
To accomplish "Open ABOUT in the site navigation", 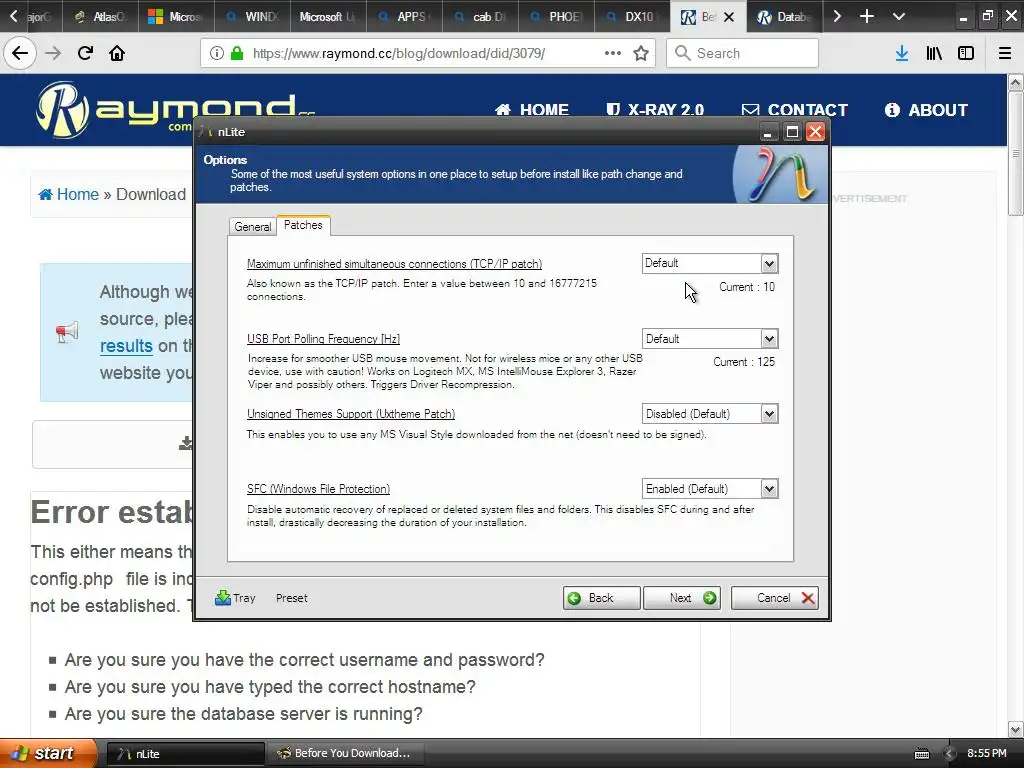I will click(926, 110).
